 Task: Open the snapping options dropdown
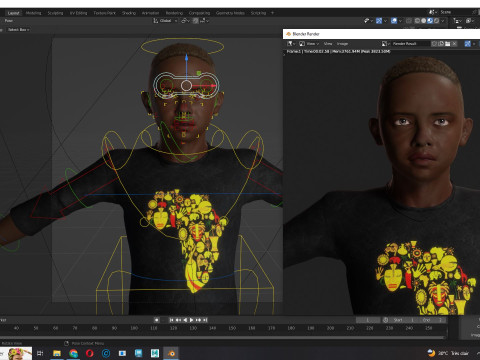pos(204,21)
